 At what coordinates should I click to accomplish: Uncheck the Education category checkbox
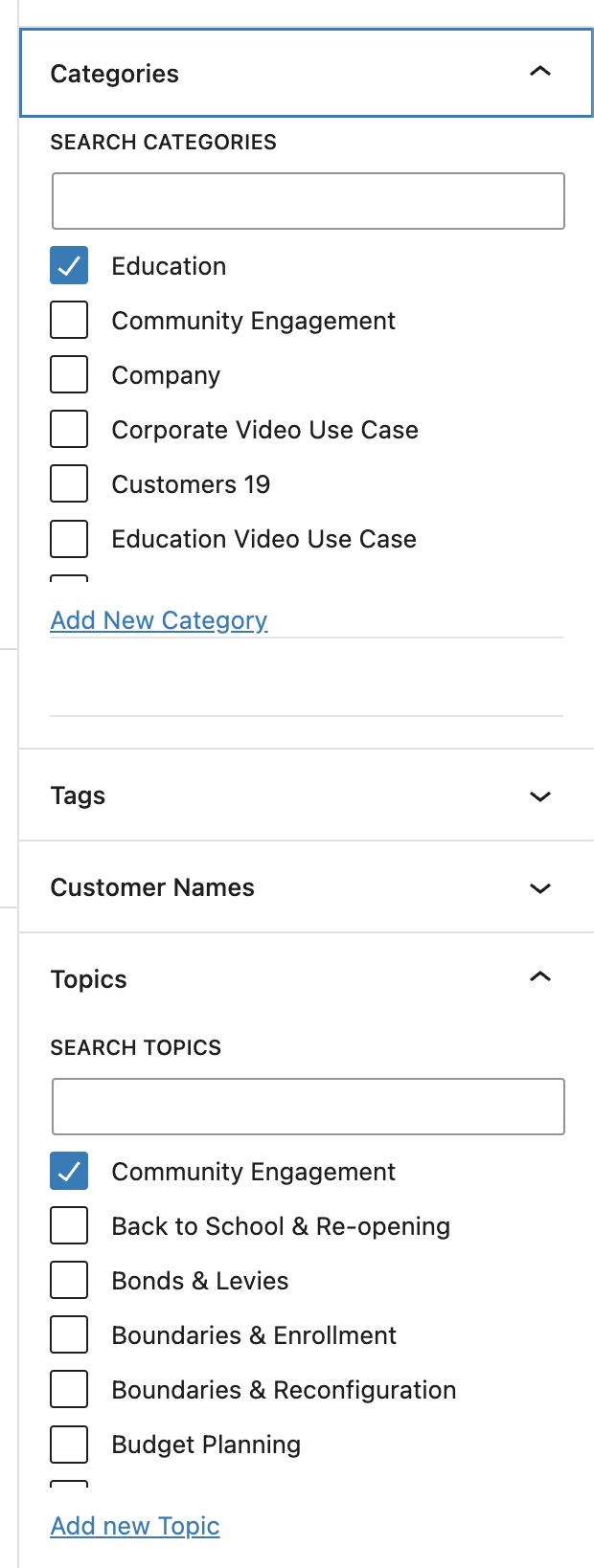(x=69, y=266)
